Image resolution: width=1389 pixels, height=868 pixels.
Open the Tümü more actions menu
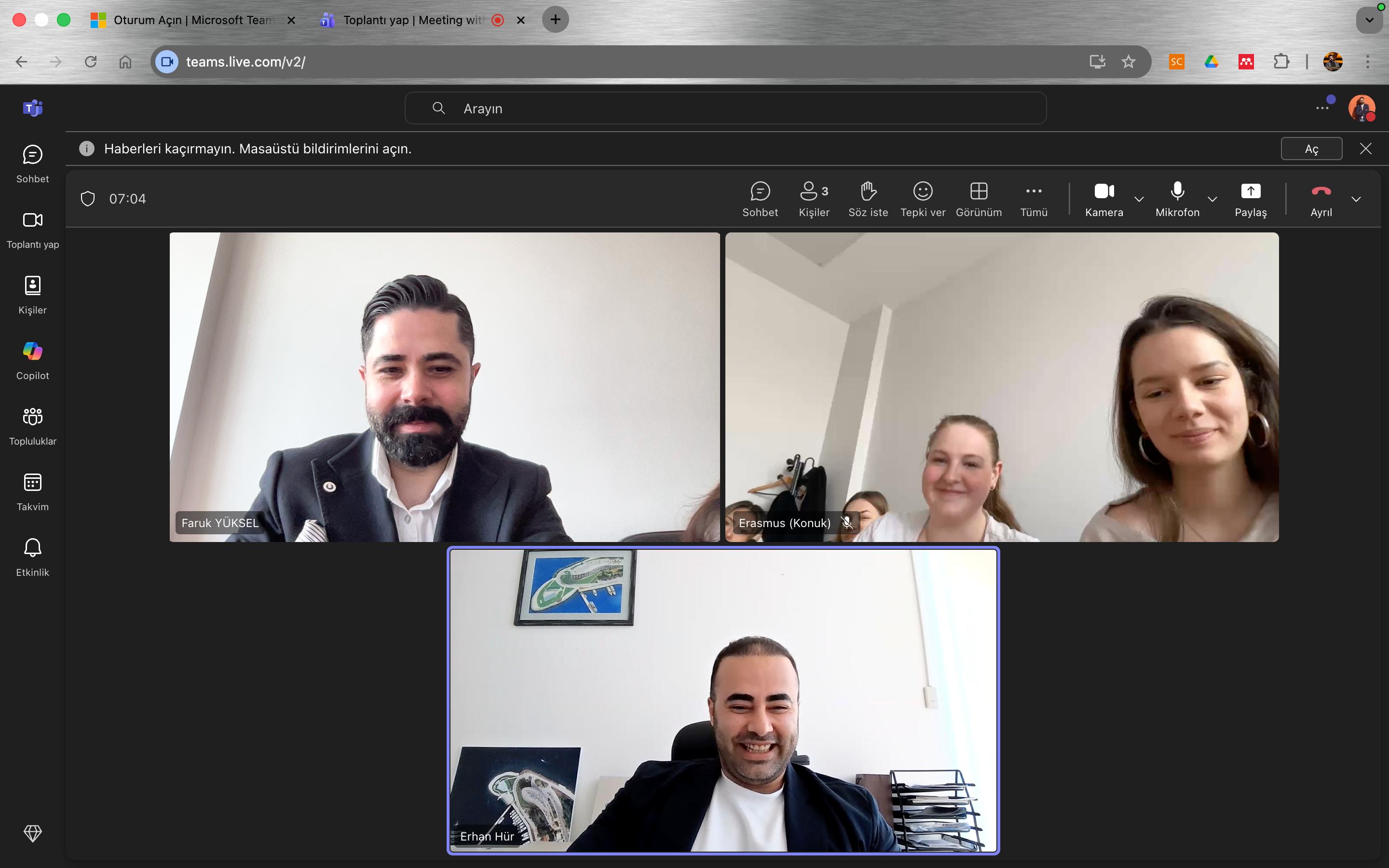(1033, 199)
